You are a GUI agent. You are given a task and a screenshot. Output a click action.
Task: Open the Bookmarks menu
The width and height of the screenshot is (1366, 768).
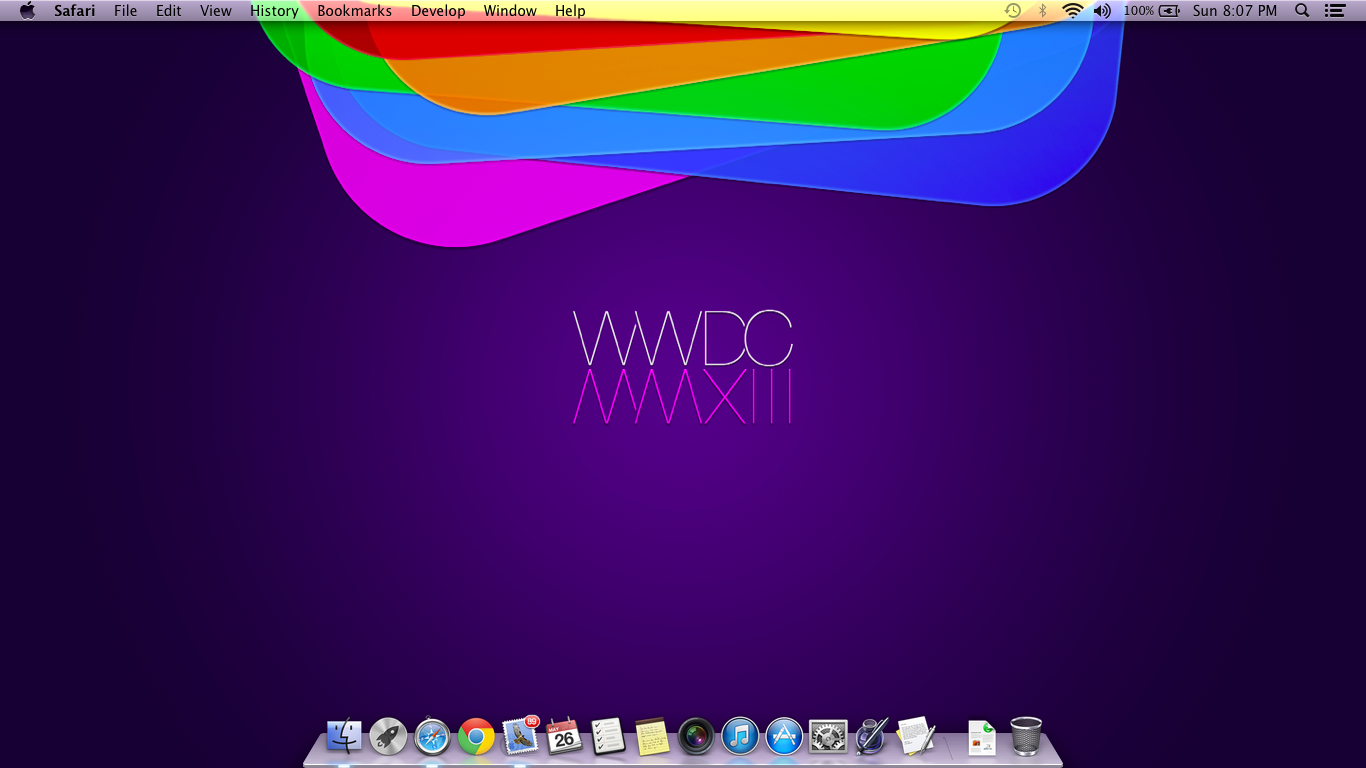(x=354, y=11)
